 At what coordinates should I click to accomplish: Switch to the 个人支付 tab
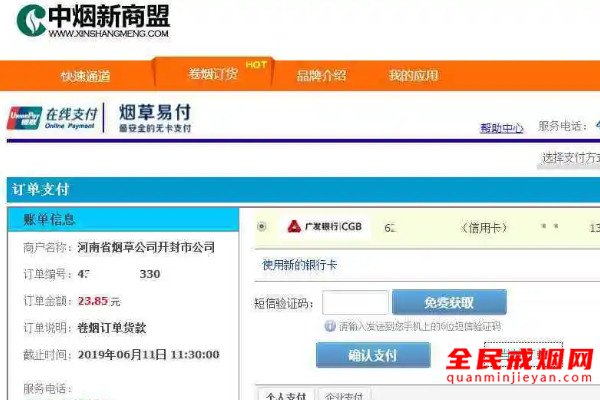coord(286,395)
